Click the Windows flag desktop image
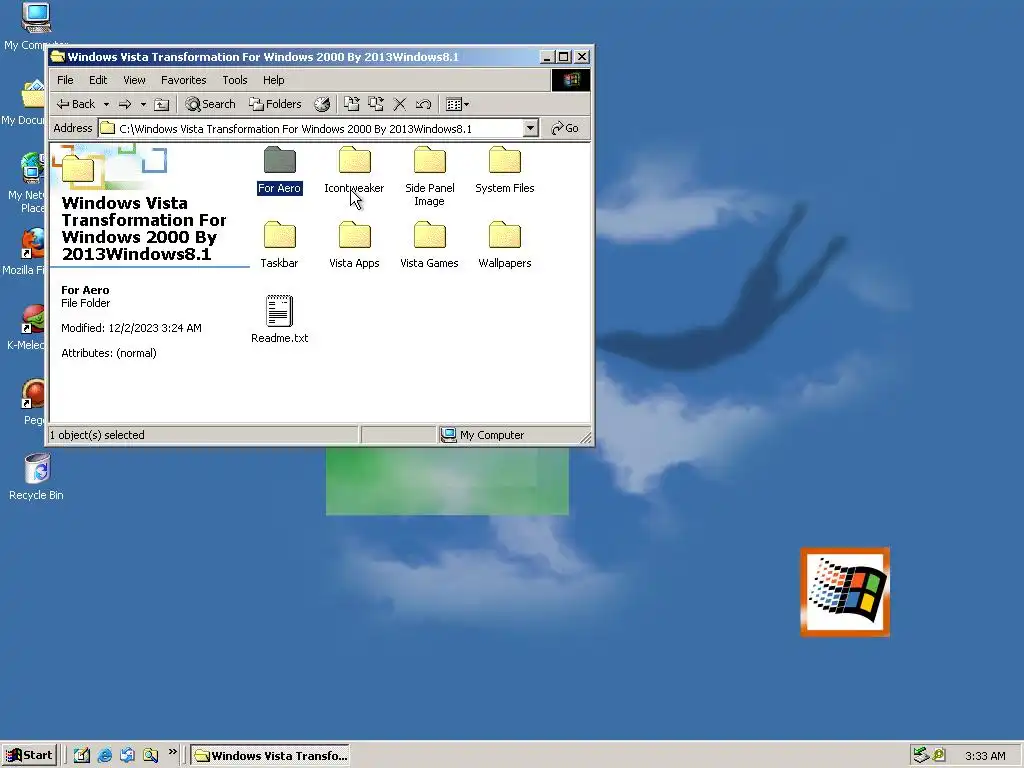 click(845, 592)
